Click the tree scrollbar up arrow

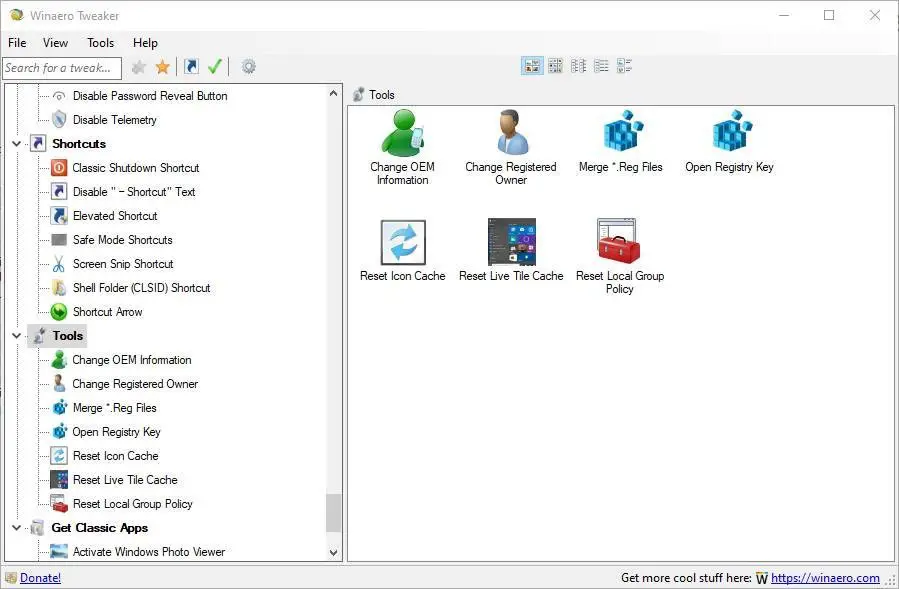click(x=334, y=93)
